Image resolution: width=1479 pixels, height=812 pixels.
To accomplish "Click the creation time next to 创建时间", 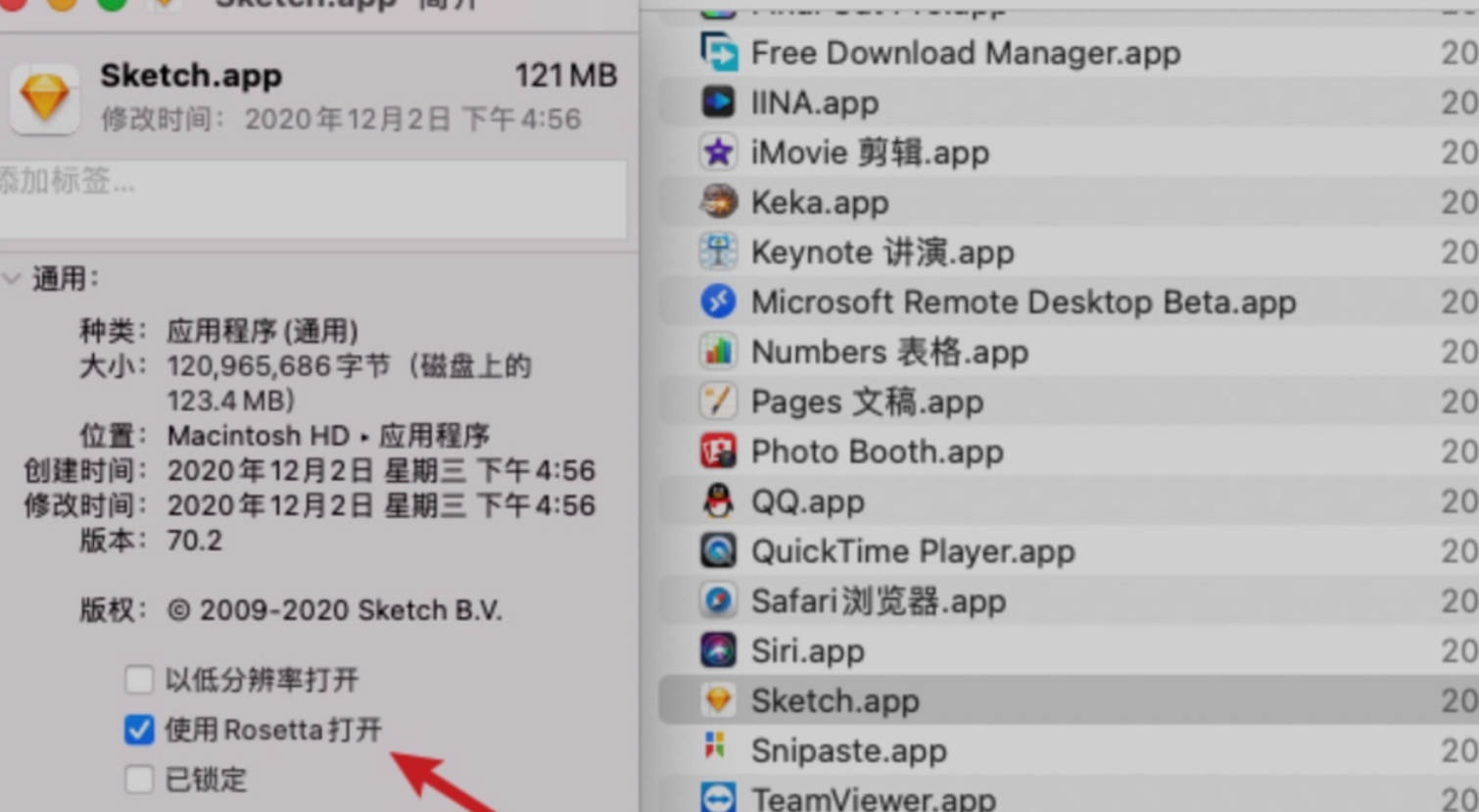I will pyautogui.click(x=381, y=470).
